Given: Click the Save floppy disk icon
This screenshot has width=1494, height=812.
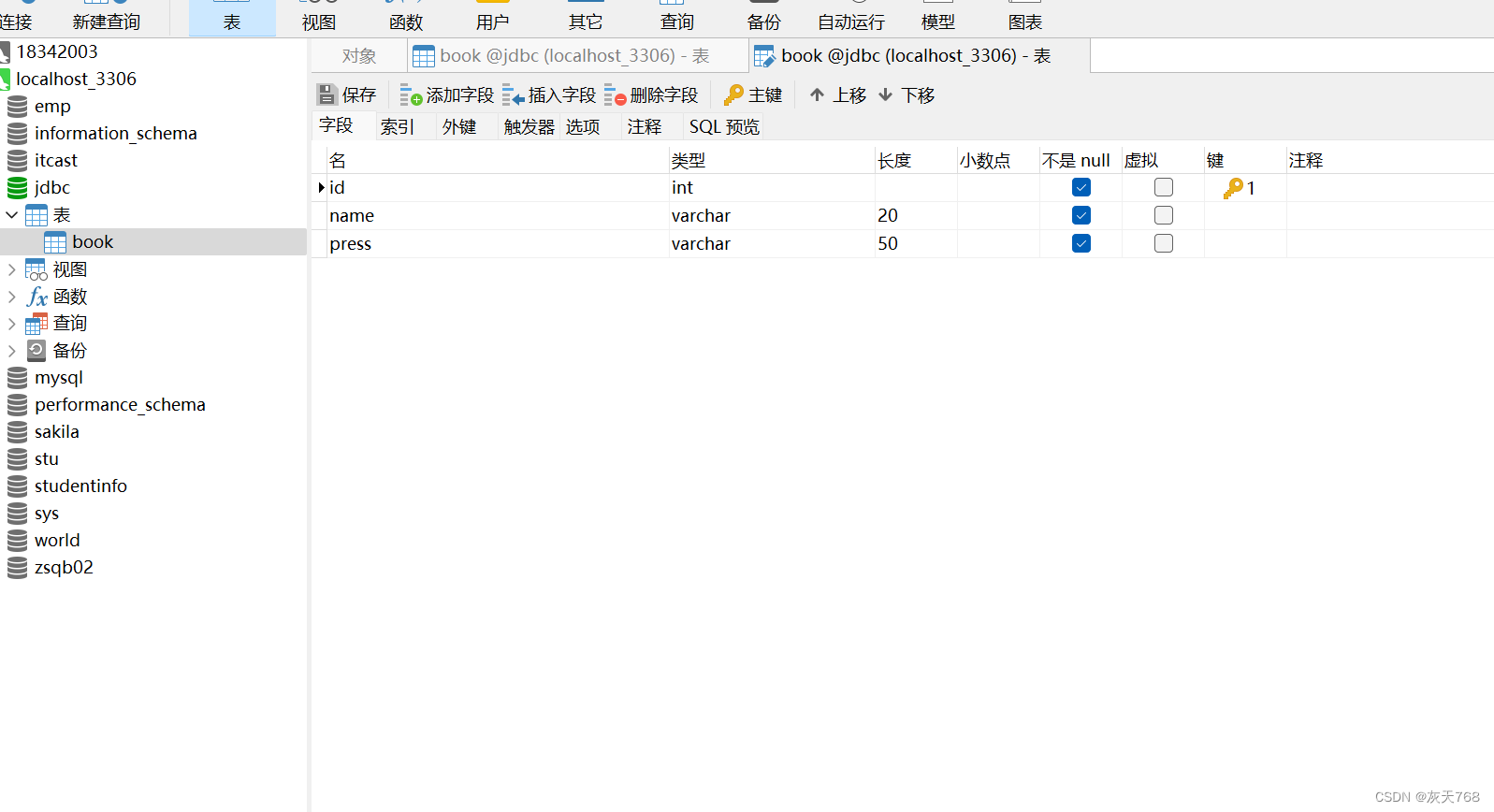Looking at the screenshot, I should (x=326, y=94).
